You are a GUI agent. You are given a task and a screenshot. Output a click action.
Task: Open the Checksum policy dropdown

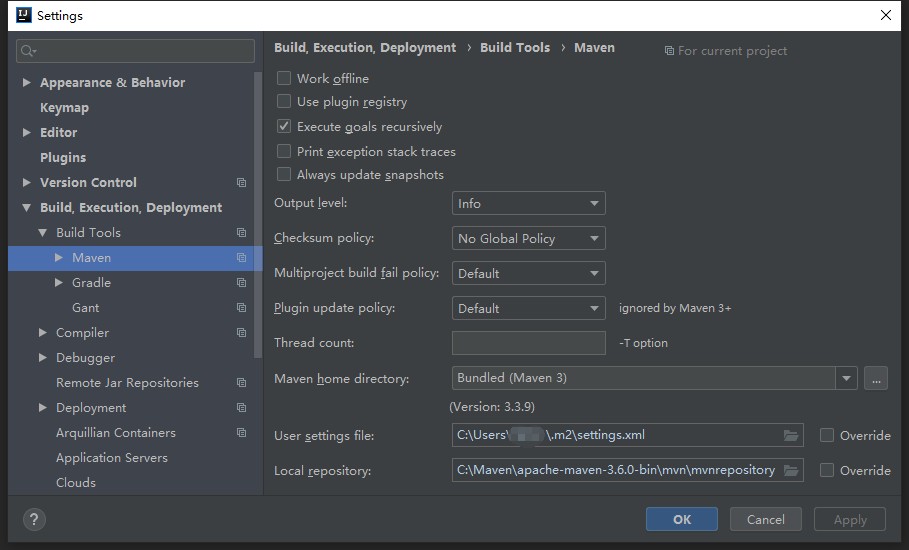(529, 238)
